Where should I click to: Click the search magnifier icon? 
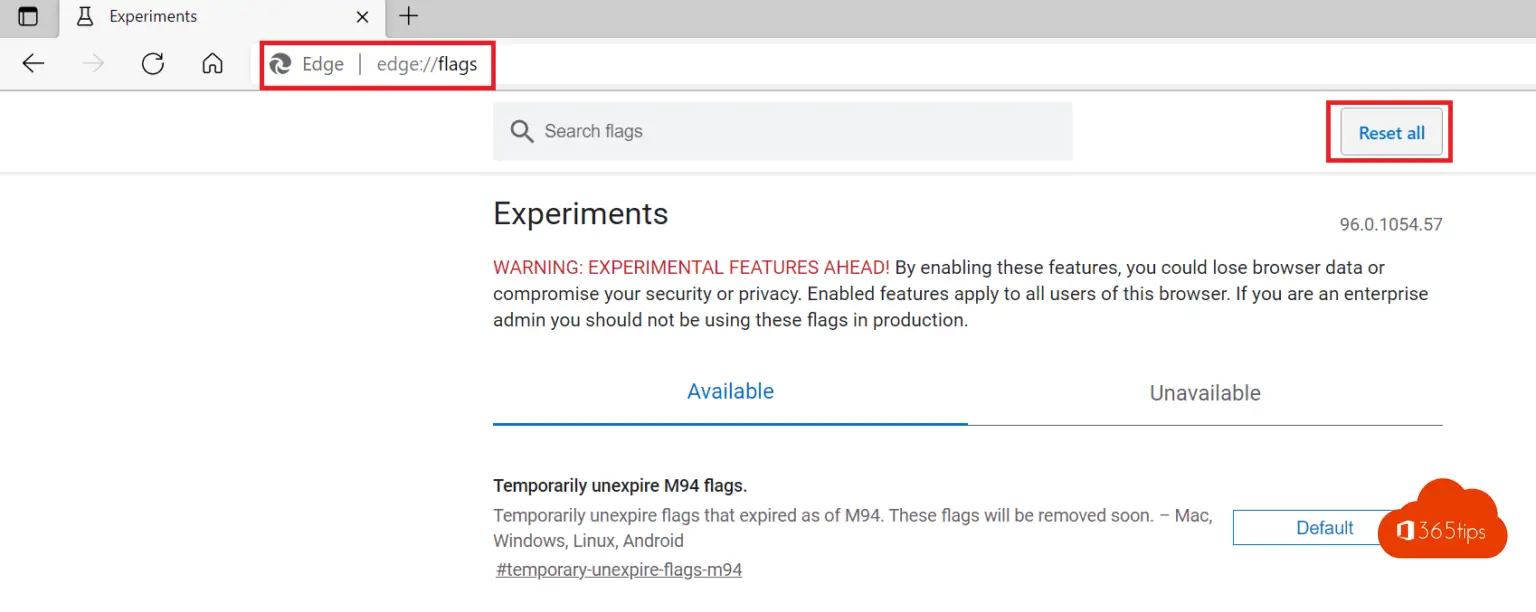521,131
